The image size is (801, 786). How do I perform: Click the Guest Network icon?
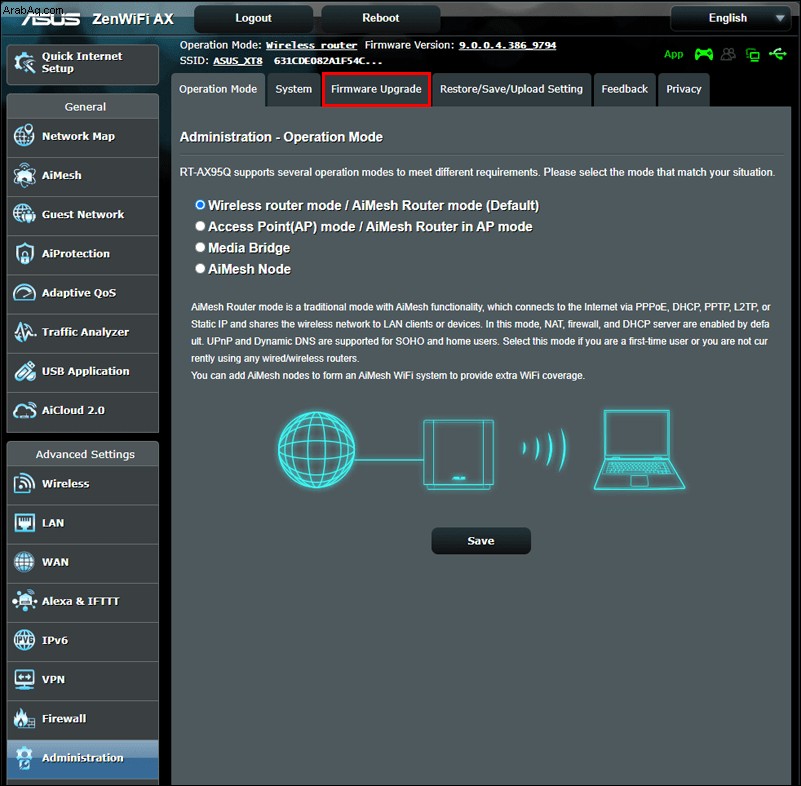pyautogui.click(x=24, y=214)
